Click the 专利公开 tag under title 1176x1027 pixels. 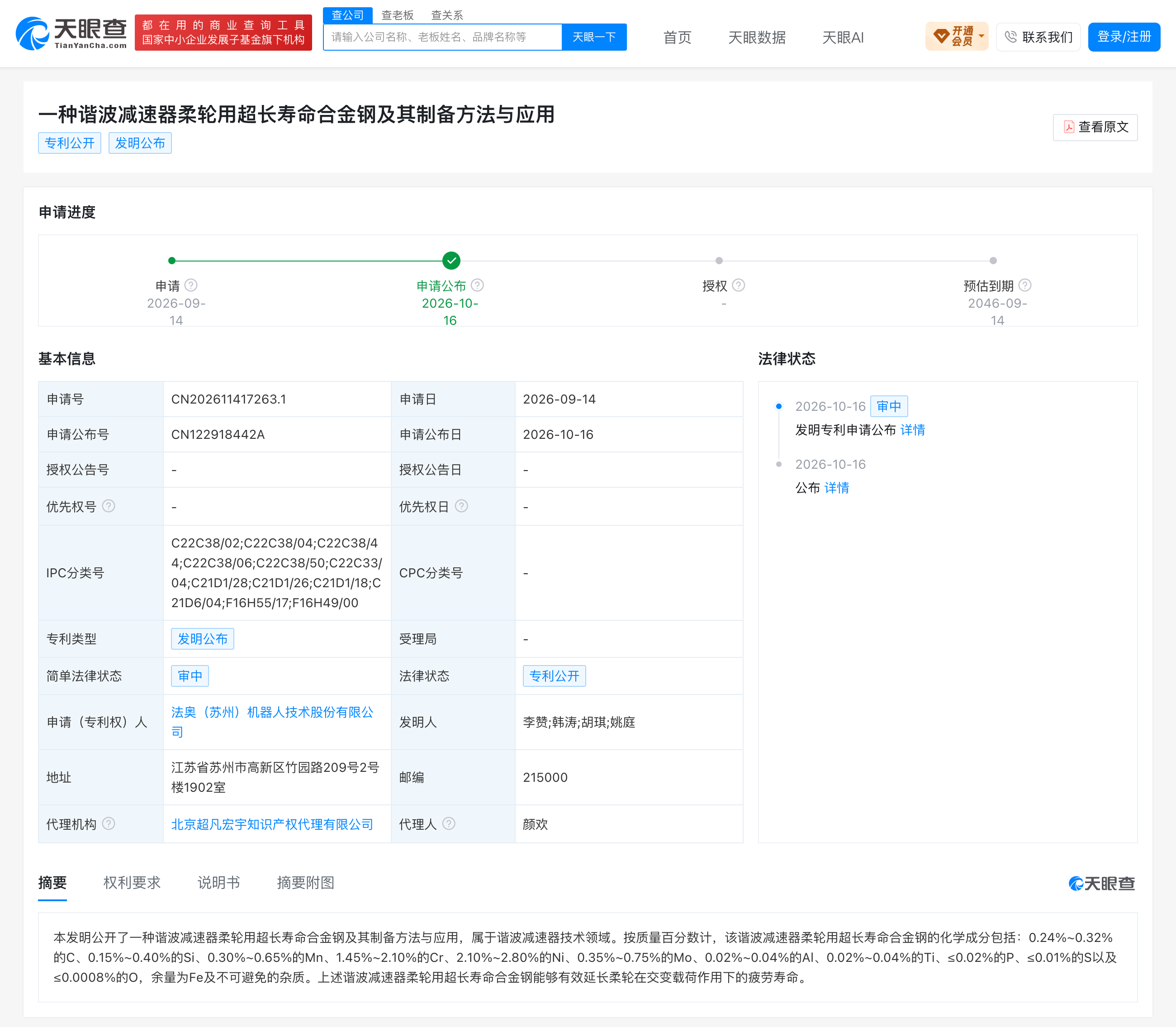pos(70,143)
